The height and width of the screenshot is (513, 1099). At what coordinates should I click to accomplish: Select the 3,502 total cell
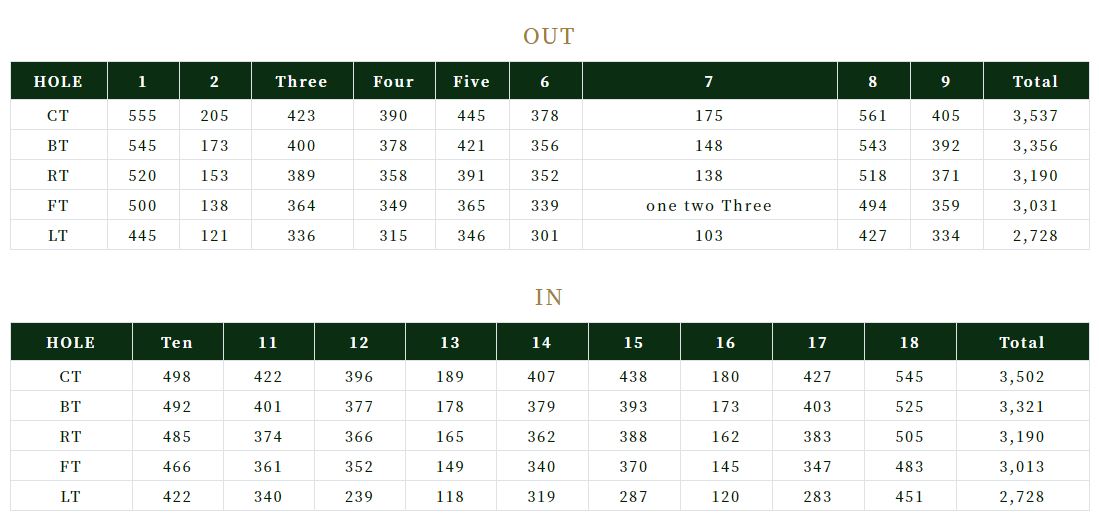(1023, 376)
